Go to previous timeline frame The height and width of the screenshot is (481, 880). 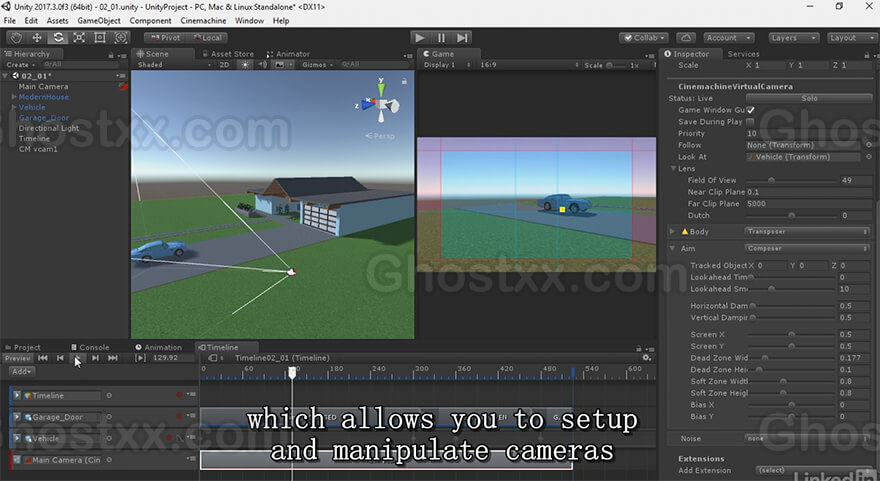click(60, 358)
